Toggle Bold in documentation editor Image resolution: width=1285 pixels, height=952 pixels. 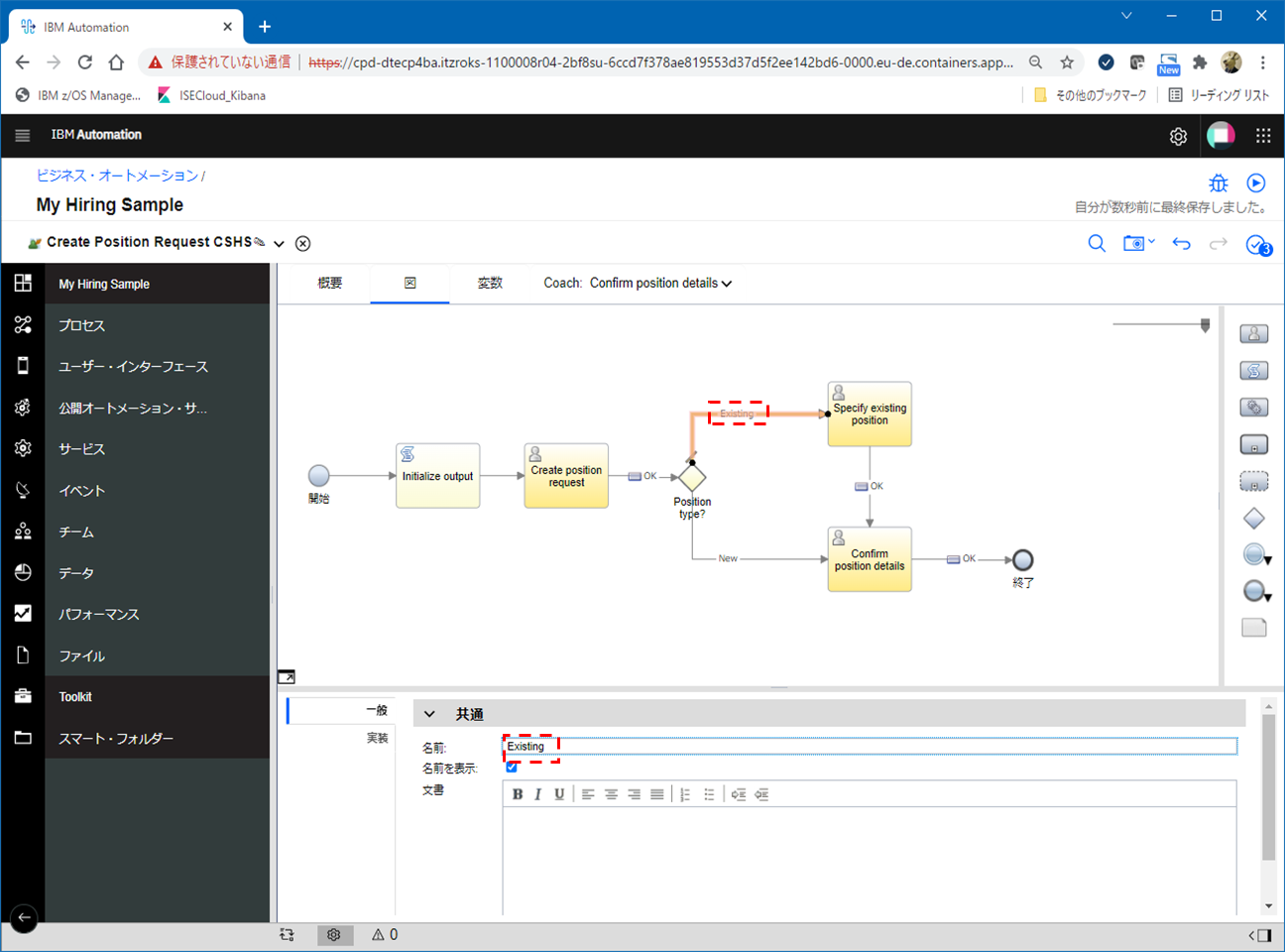click(x=517, y=794)
